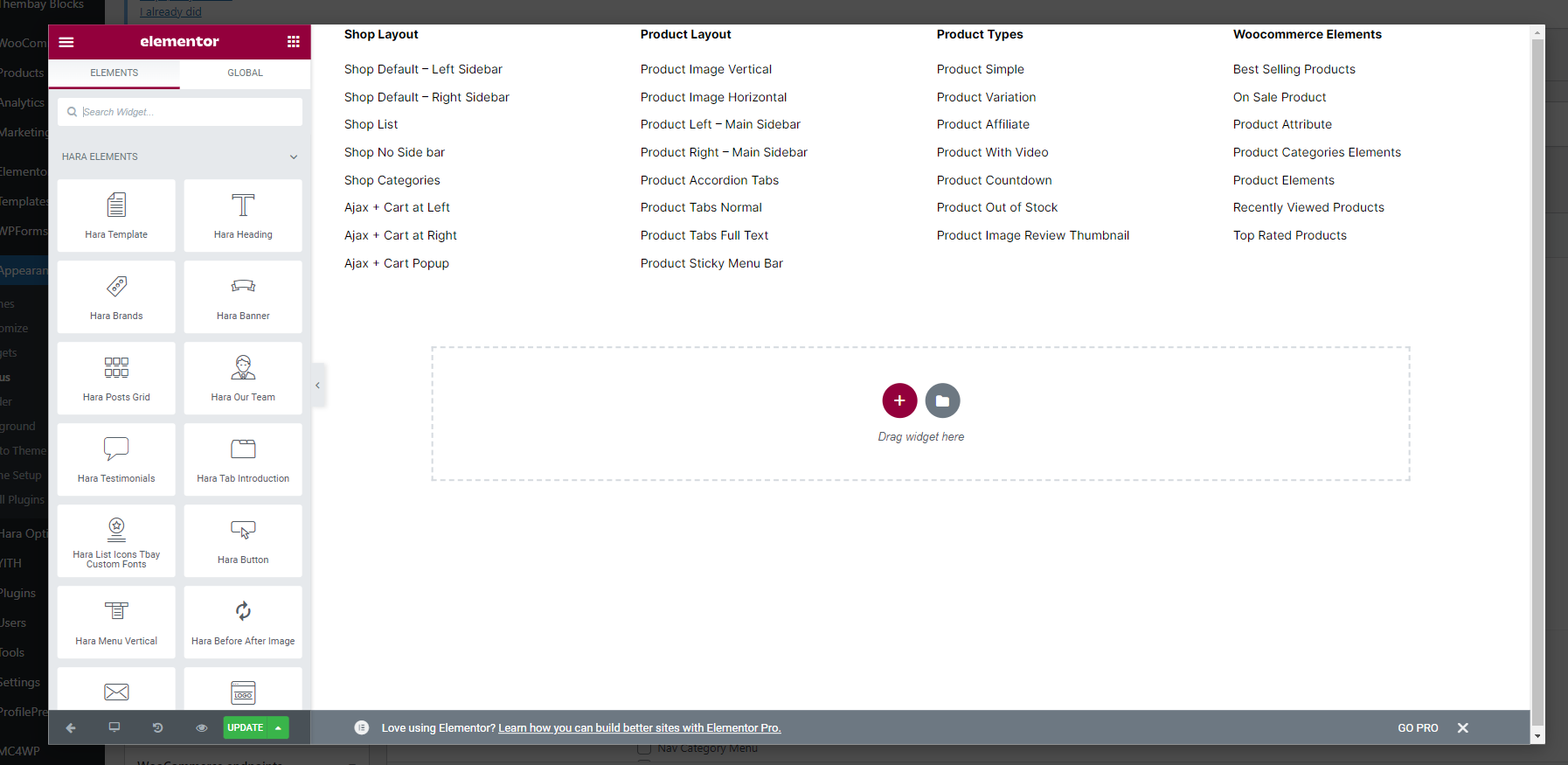The image size is (1568, 765).
Task: Open the Elementor Pro learn more link
Action: [639, 728]
